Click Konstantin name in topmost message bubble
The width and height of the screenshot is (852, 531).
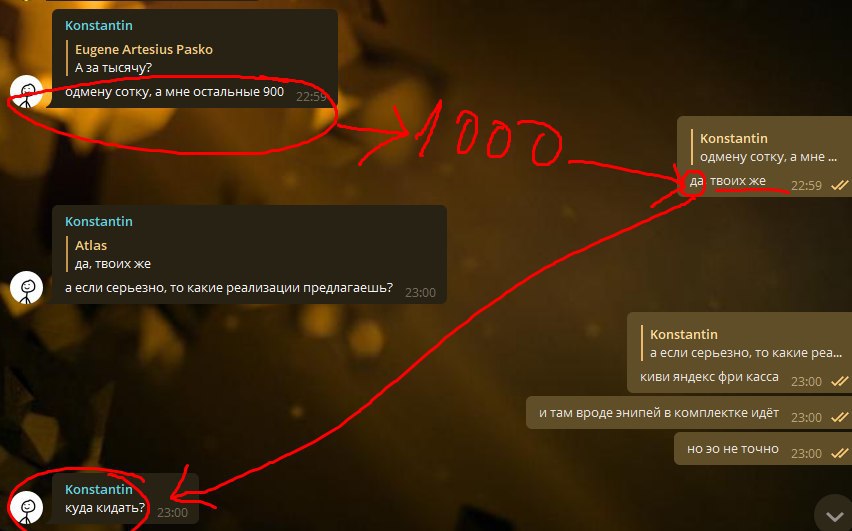(98, 25)
